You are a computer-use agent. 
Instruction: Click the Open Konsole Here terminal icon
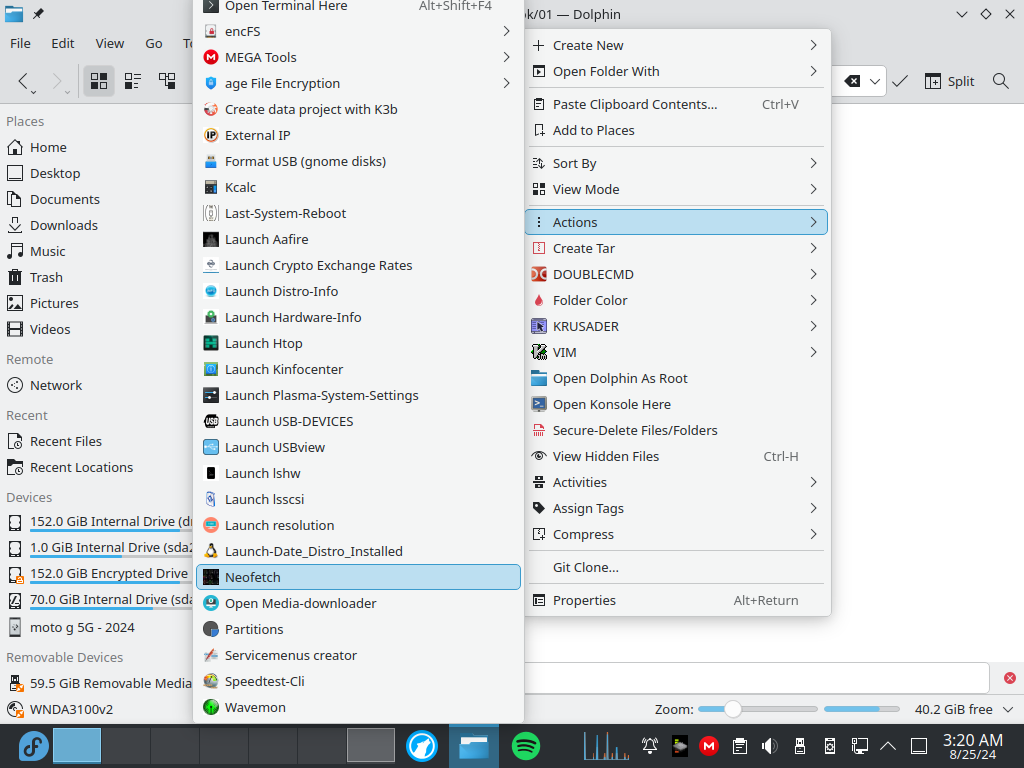pyautogui.click(x=539, y=404)
